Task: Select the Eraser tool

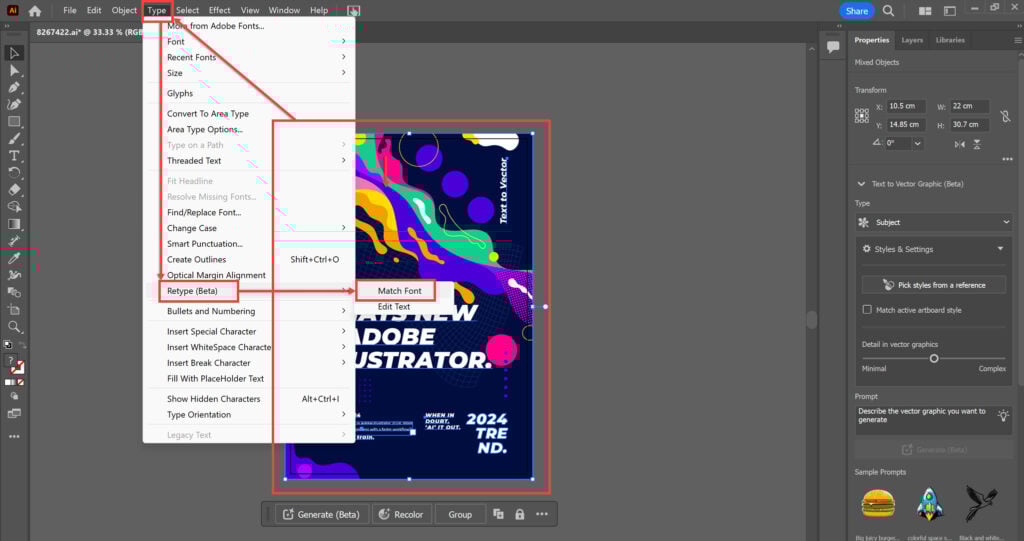Action: pos(14,189)
